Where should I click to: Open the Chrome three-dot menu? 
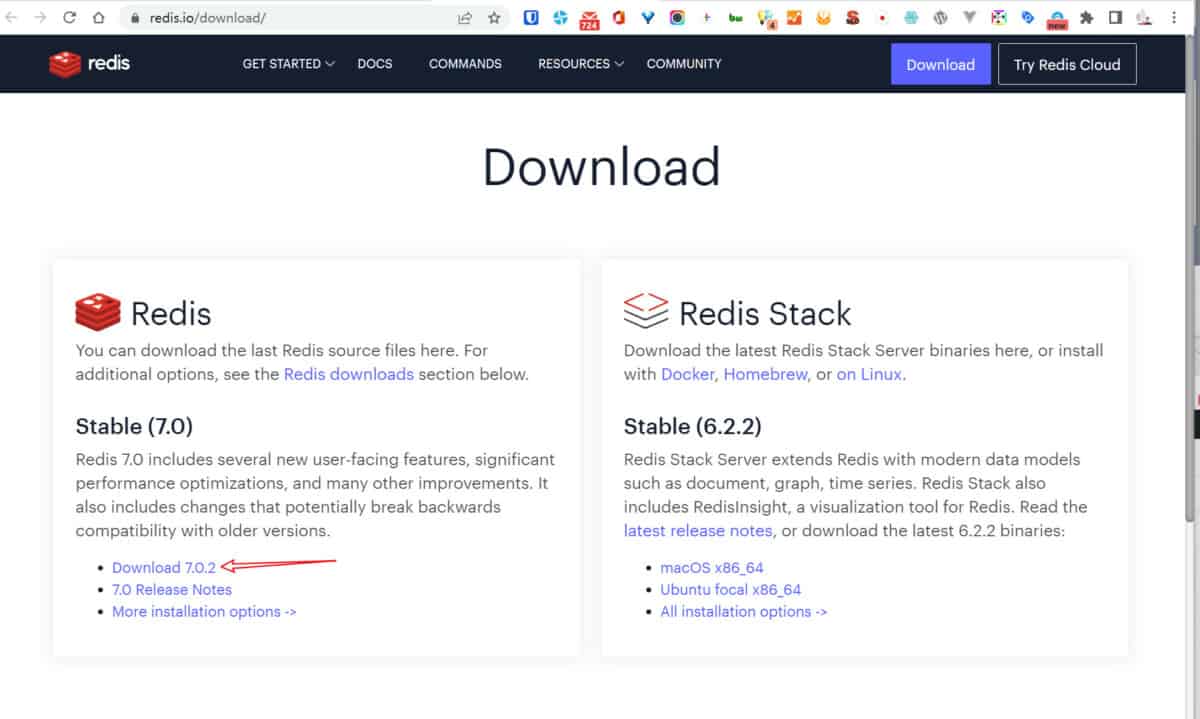point(1174,18)
